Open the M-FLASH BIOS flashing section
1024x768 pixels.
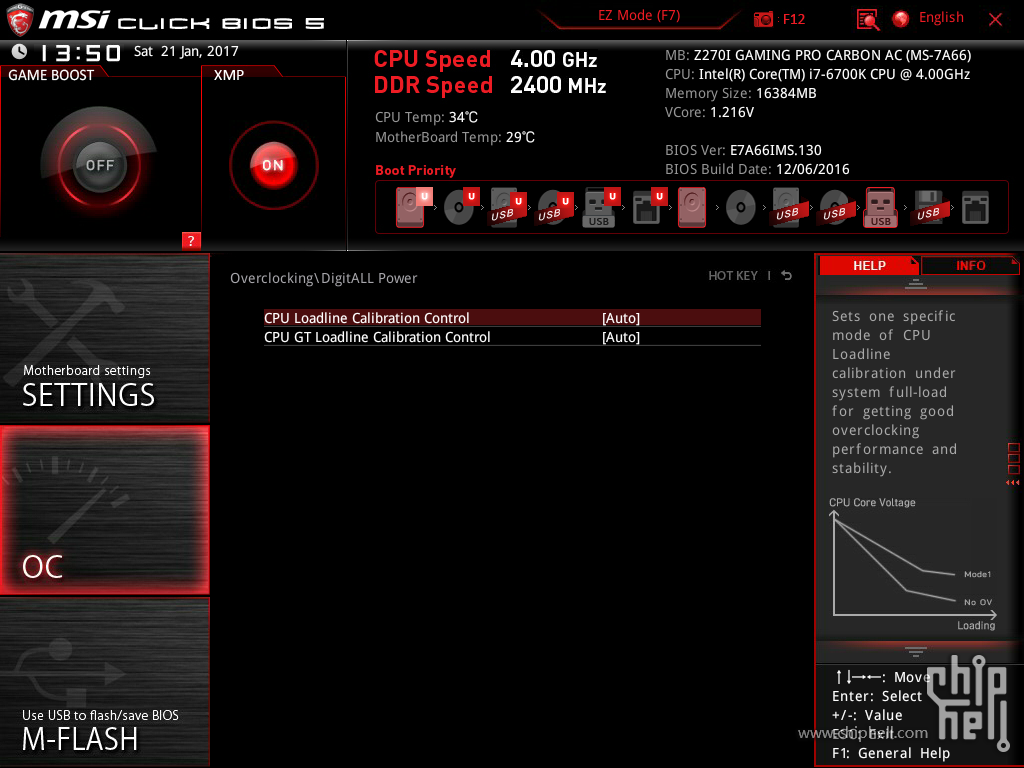pos(104,682)
